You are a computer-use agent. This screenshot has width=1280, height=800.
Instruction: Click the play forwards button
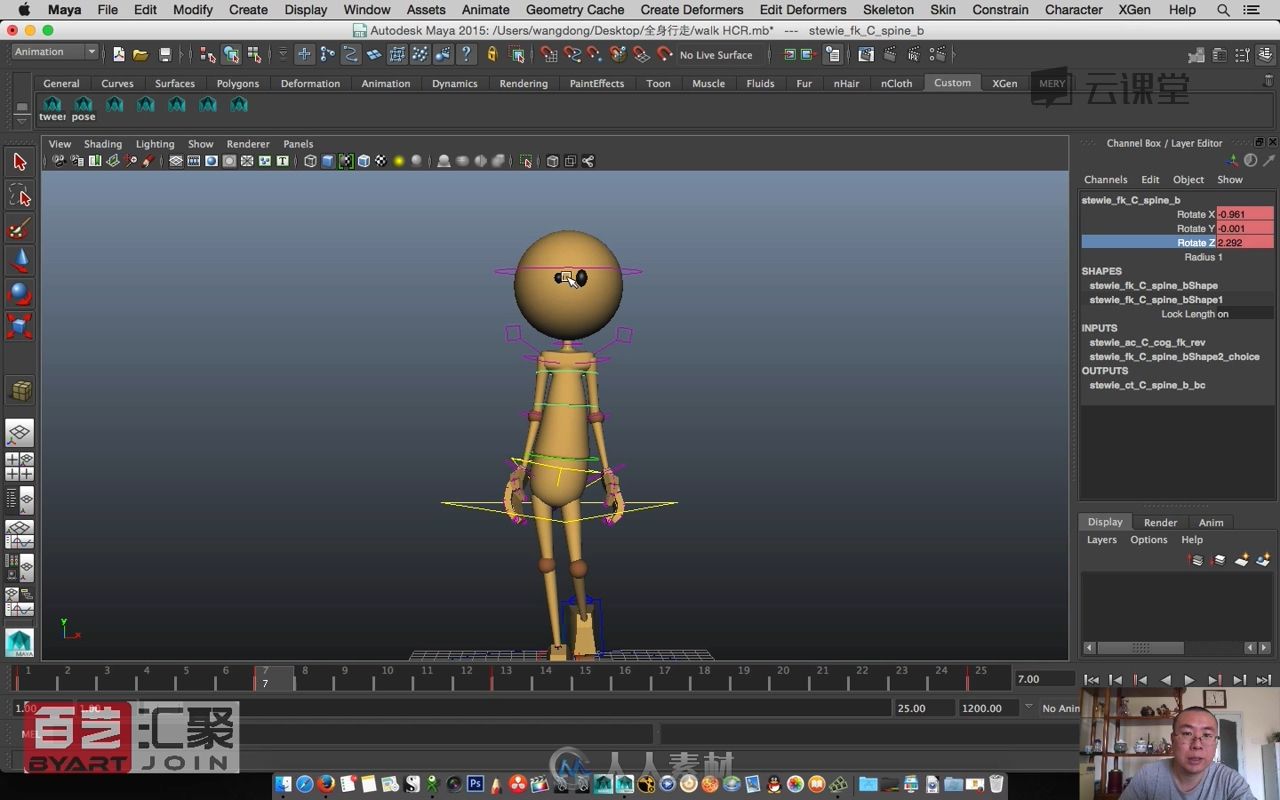pos(1189,680)
